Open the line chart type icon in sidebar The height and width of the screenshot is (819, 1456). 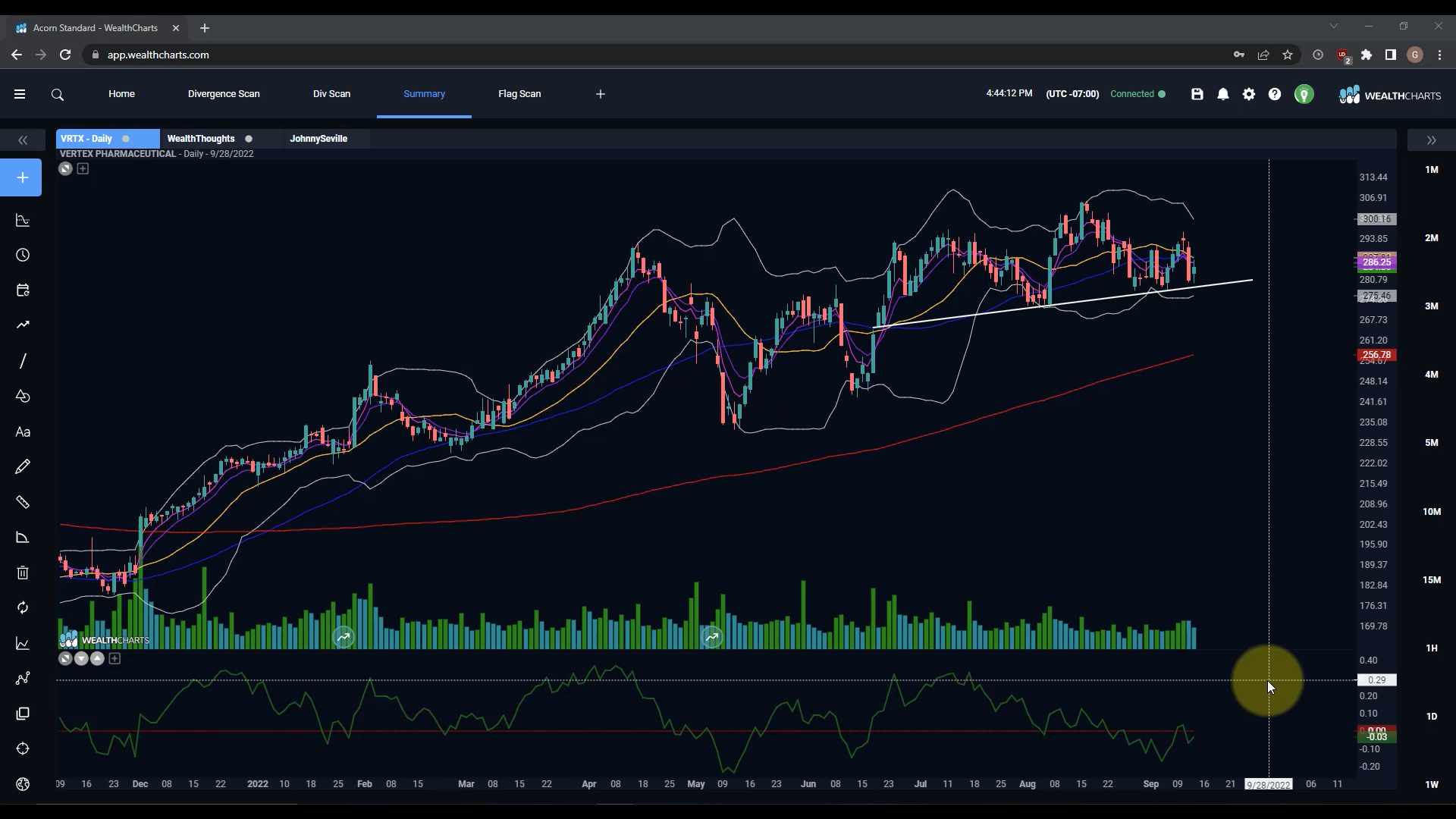click(x=23, y=644)
